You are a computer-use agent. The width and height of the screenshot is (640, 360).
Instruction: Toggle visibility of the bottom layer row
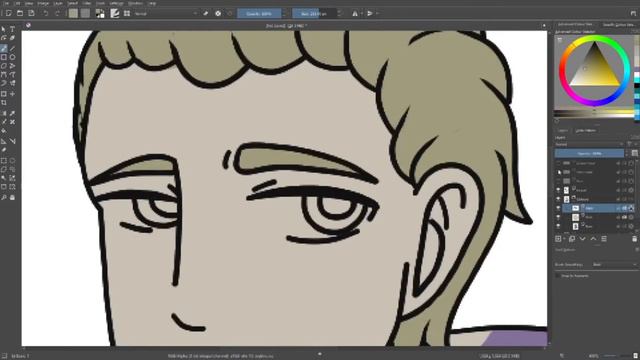coord(558,226)
